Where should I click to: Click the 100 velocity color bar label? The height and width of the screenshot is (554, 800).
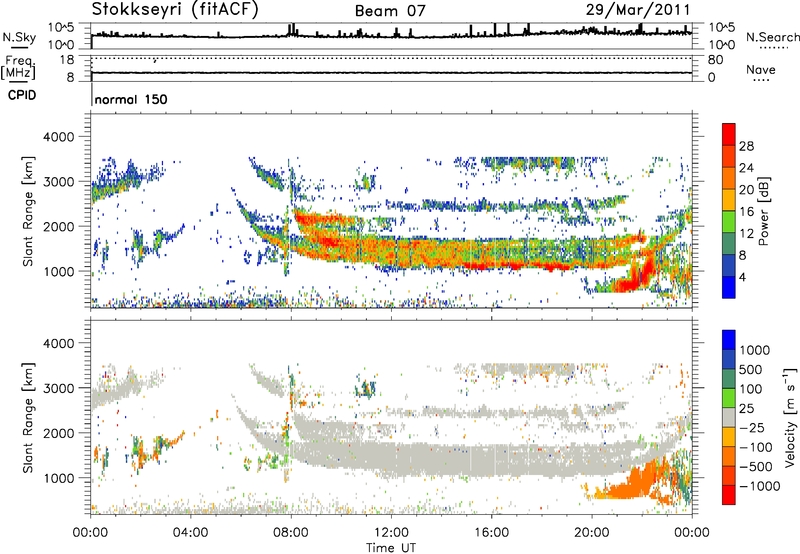[x=754, y=389]
